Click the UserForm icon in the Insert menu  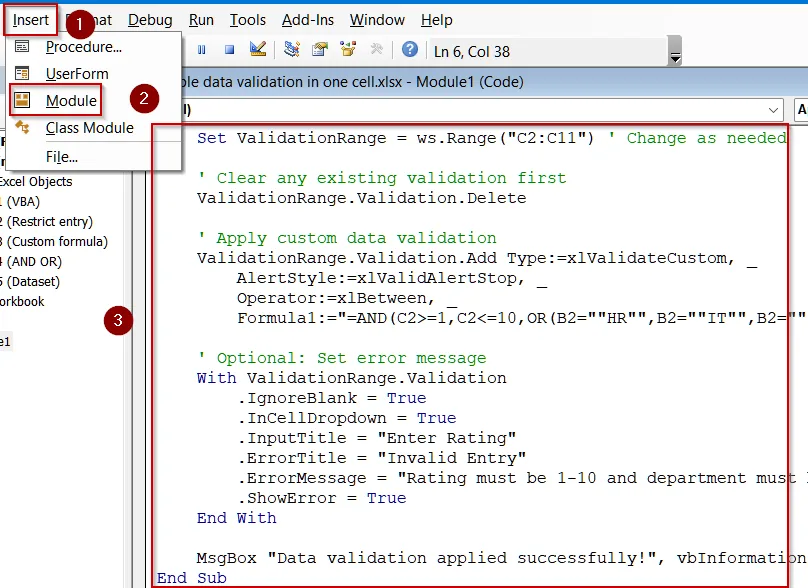coord(22,73)
